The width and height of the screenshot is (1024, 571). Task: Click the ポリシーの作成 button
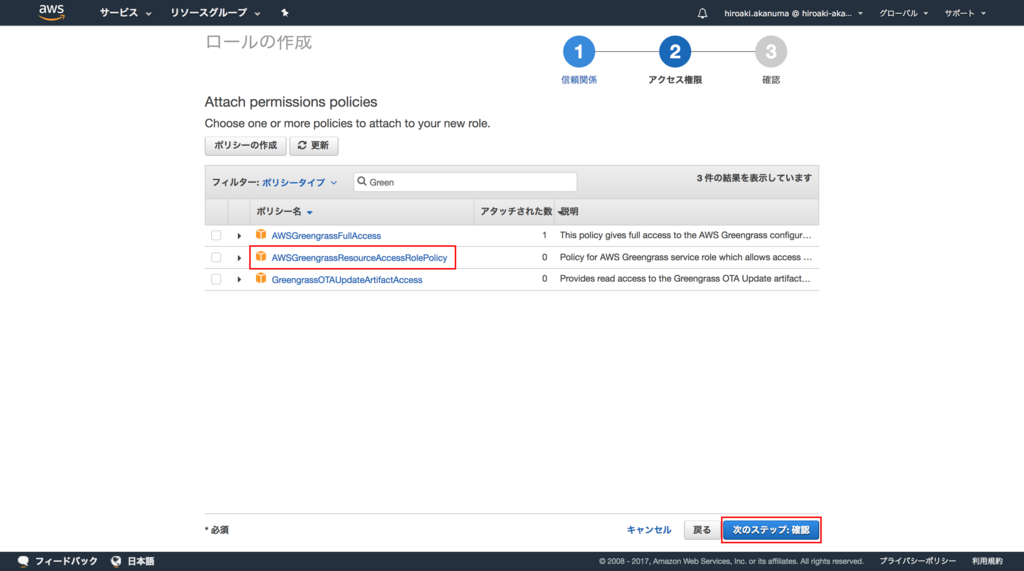coord(246,146)
